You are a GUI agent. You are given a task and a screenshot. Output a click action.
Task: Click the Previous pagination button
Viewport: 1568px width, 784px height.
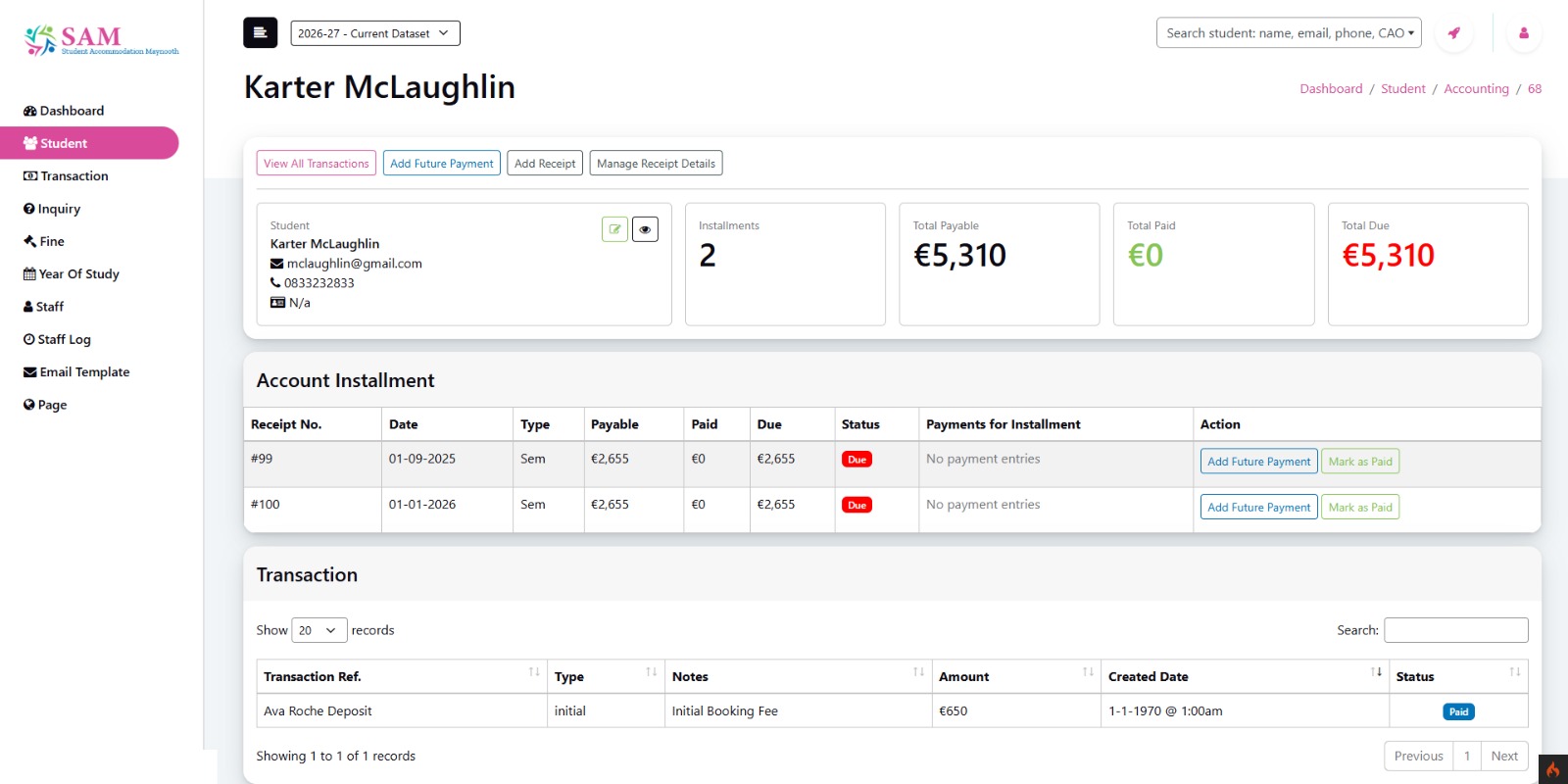tap(1419, 757)
